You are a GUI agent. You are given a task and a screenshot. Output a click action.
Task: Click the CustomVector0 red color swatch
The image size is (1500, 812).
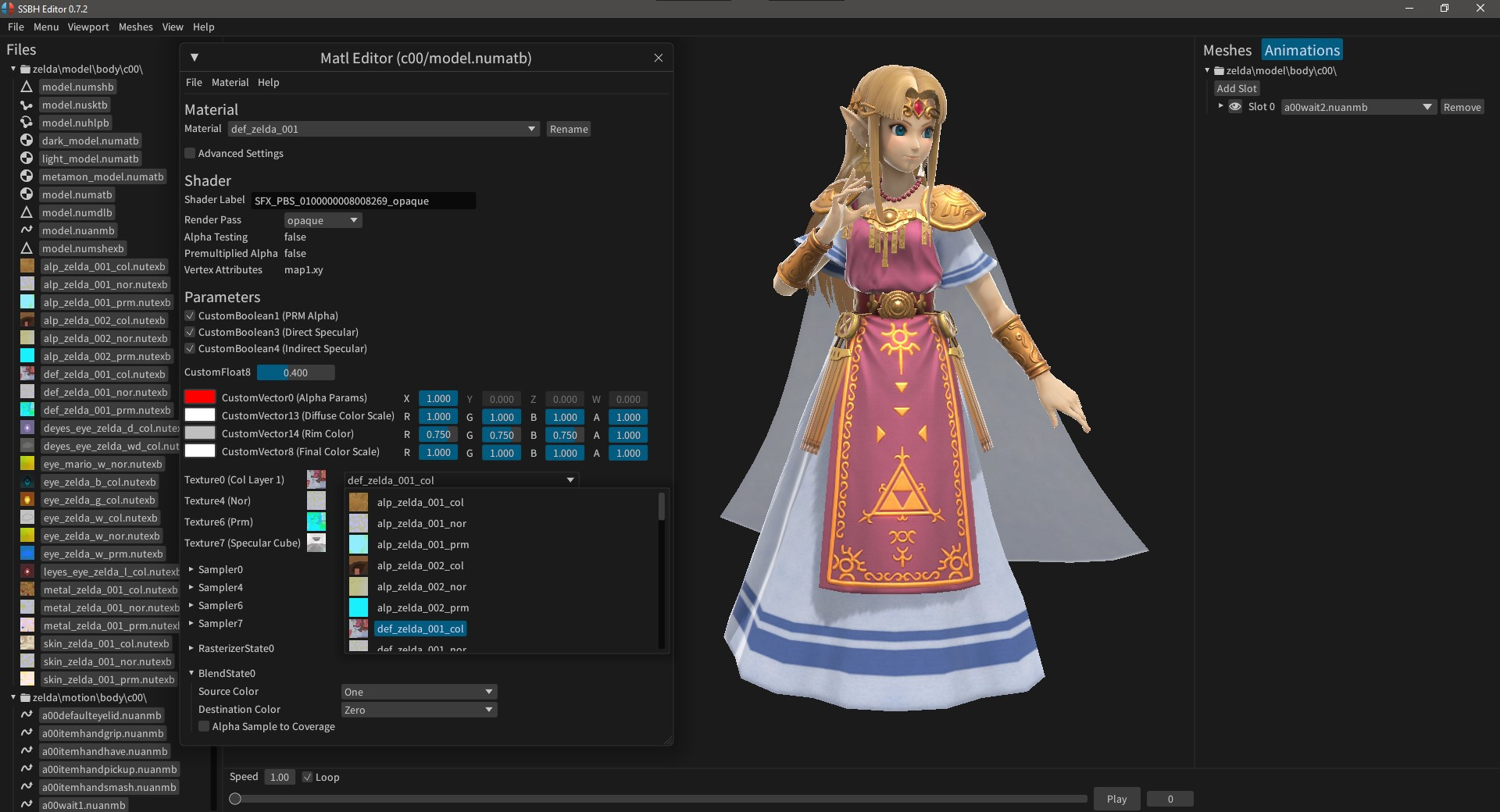[200, 397]
